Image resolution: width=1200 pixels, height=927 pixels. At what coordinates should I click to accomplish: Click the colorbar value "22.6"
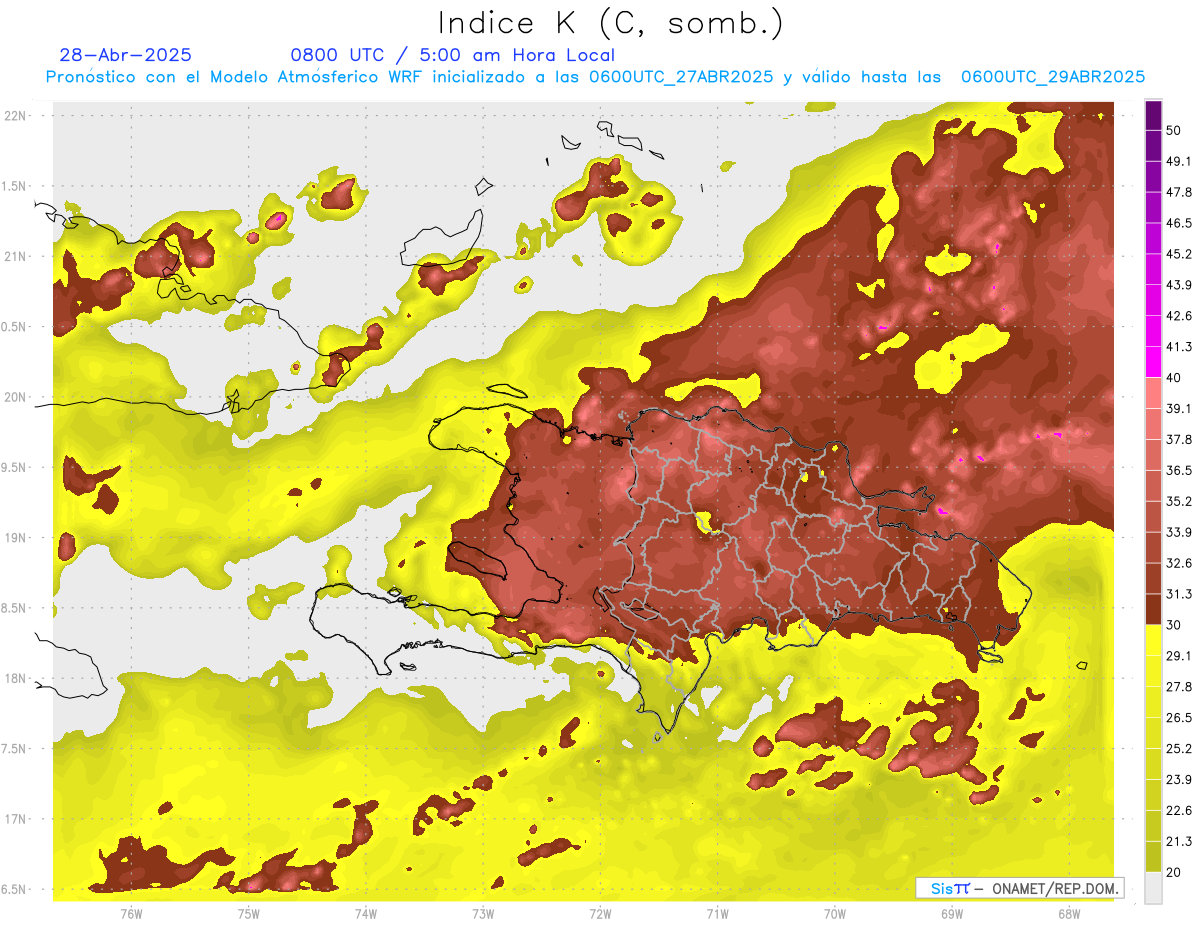(x=1178, y=811)
